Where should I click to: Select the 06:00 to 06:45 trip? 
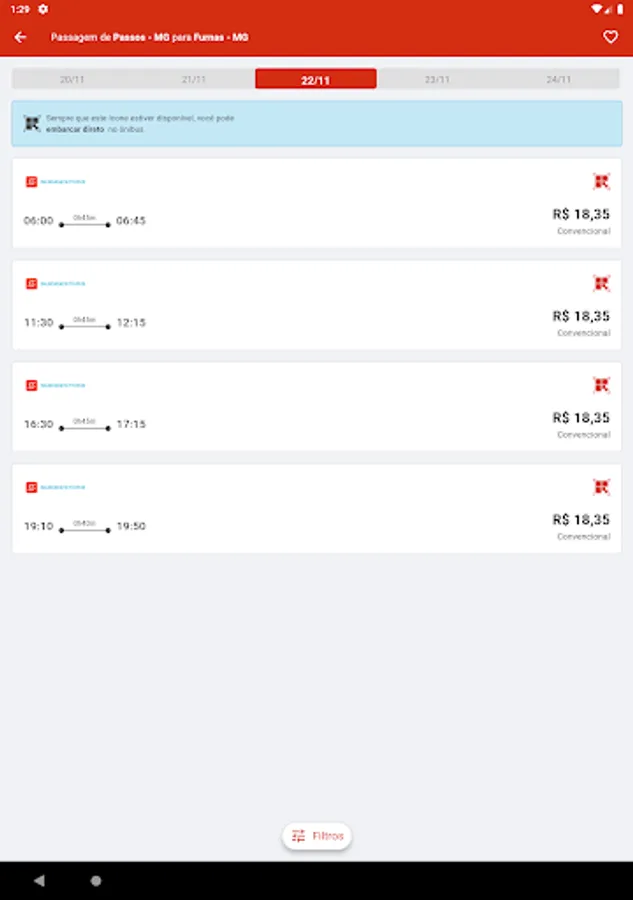click(x=316, y=205)
